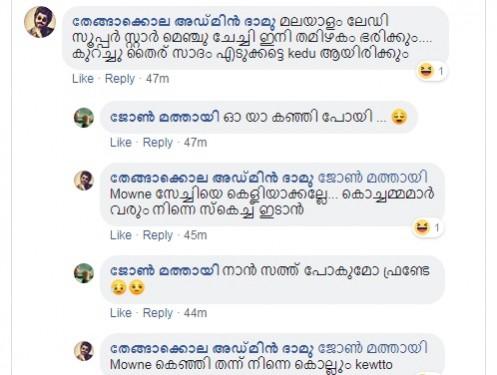Image resolution: width=497 pixels, height=375 pixels.
Task: Open the 45m comment timestamp
Action: (195, 235)
